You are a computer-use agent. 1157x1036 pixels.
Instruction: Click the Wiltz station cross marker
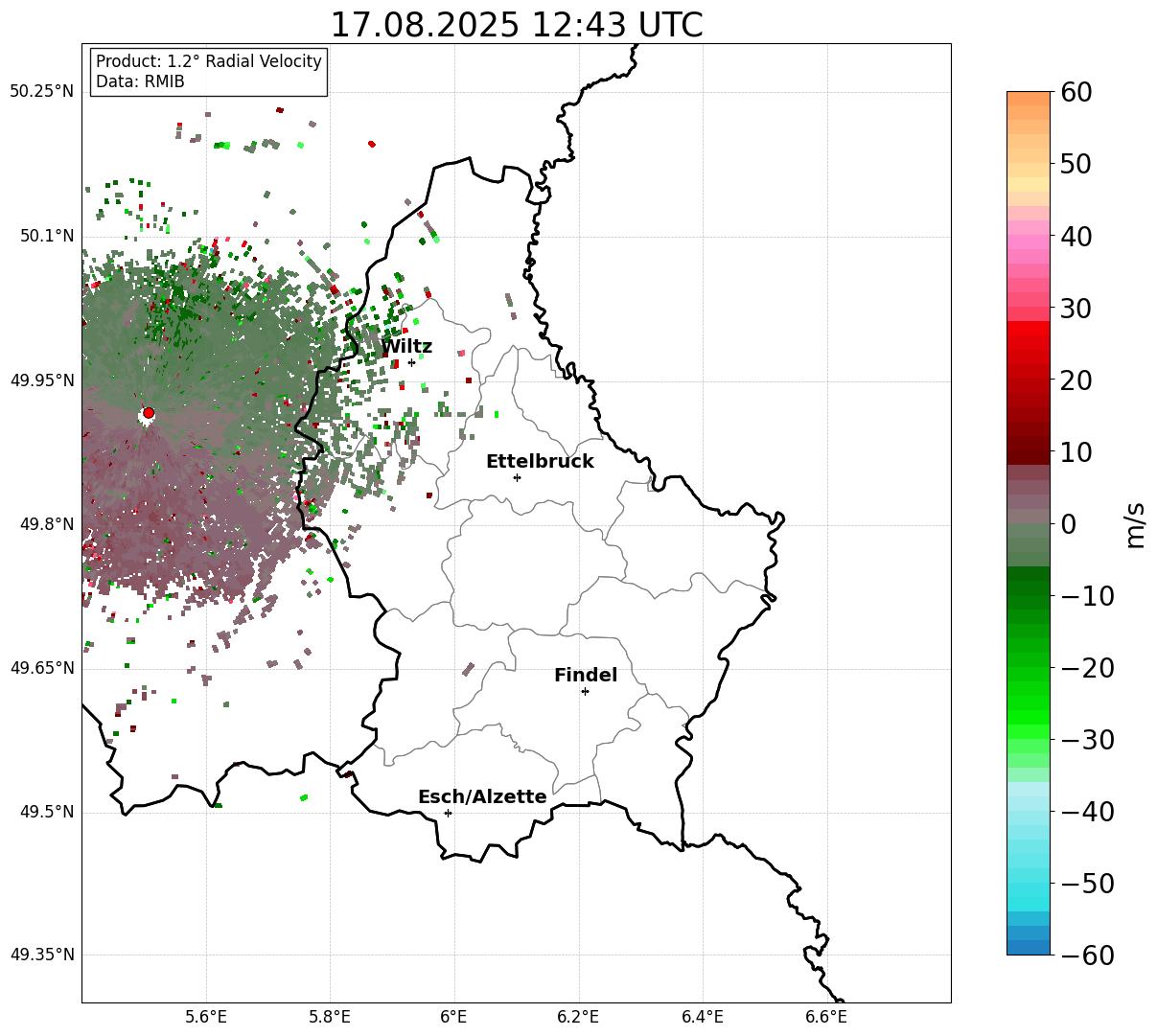[x=411, y=362]
